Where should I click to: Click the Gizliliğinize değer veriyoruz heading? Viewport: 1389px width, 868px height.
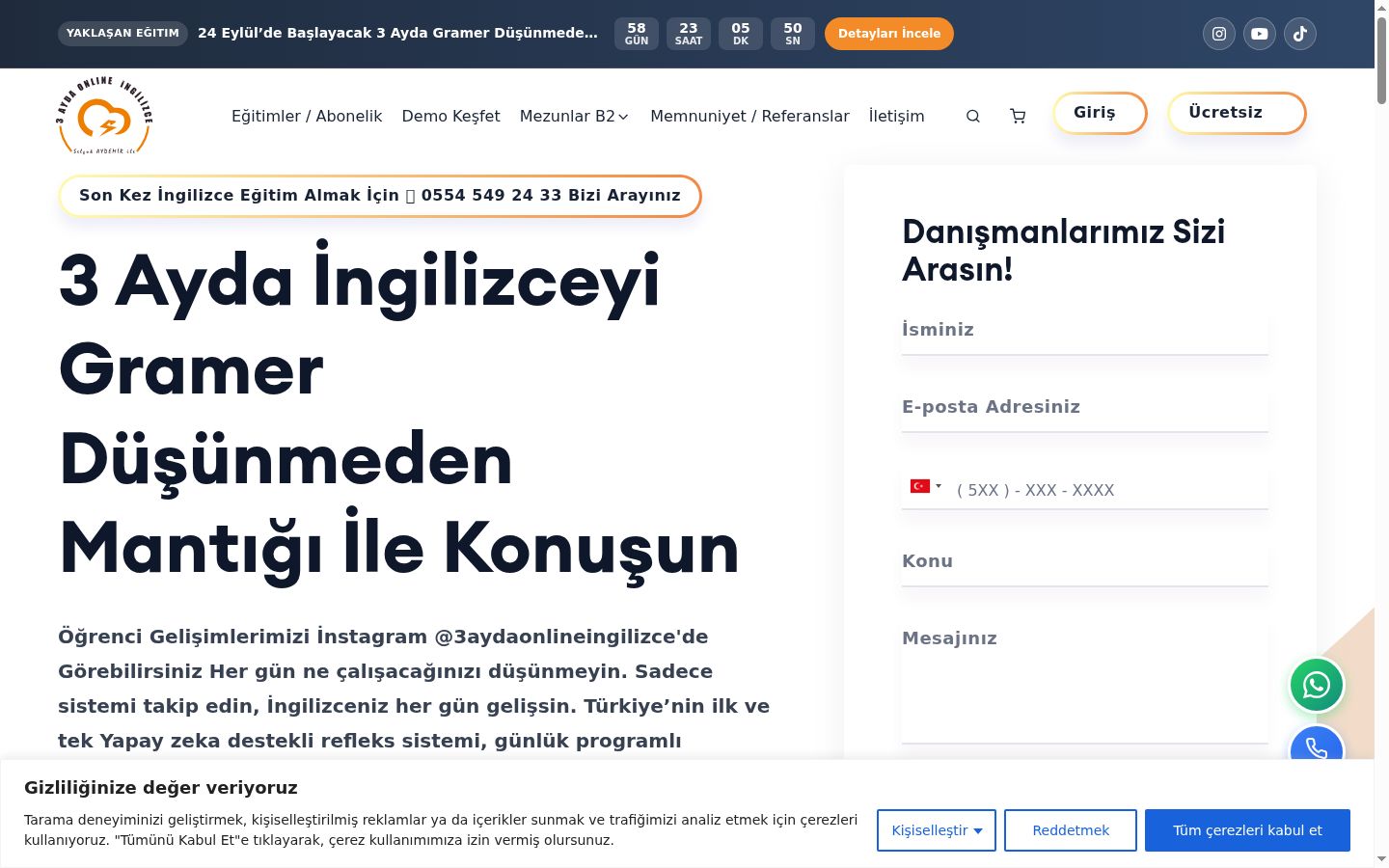[x=161, y=788]
